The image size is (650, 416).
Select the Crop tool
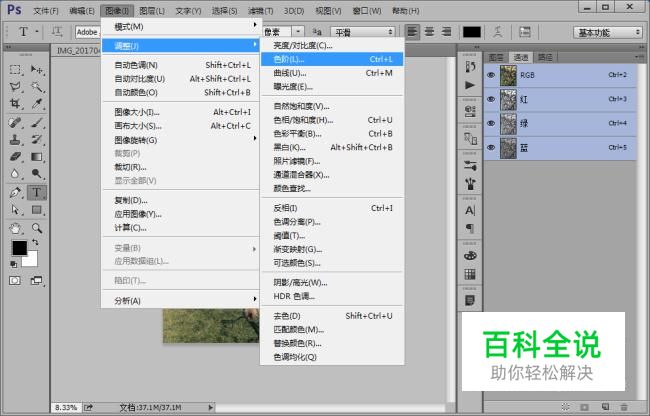click(x=15, y=104)
